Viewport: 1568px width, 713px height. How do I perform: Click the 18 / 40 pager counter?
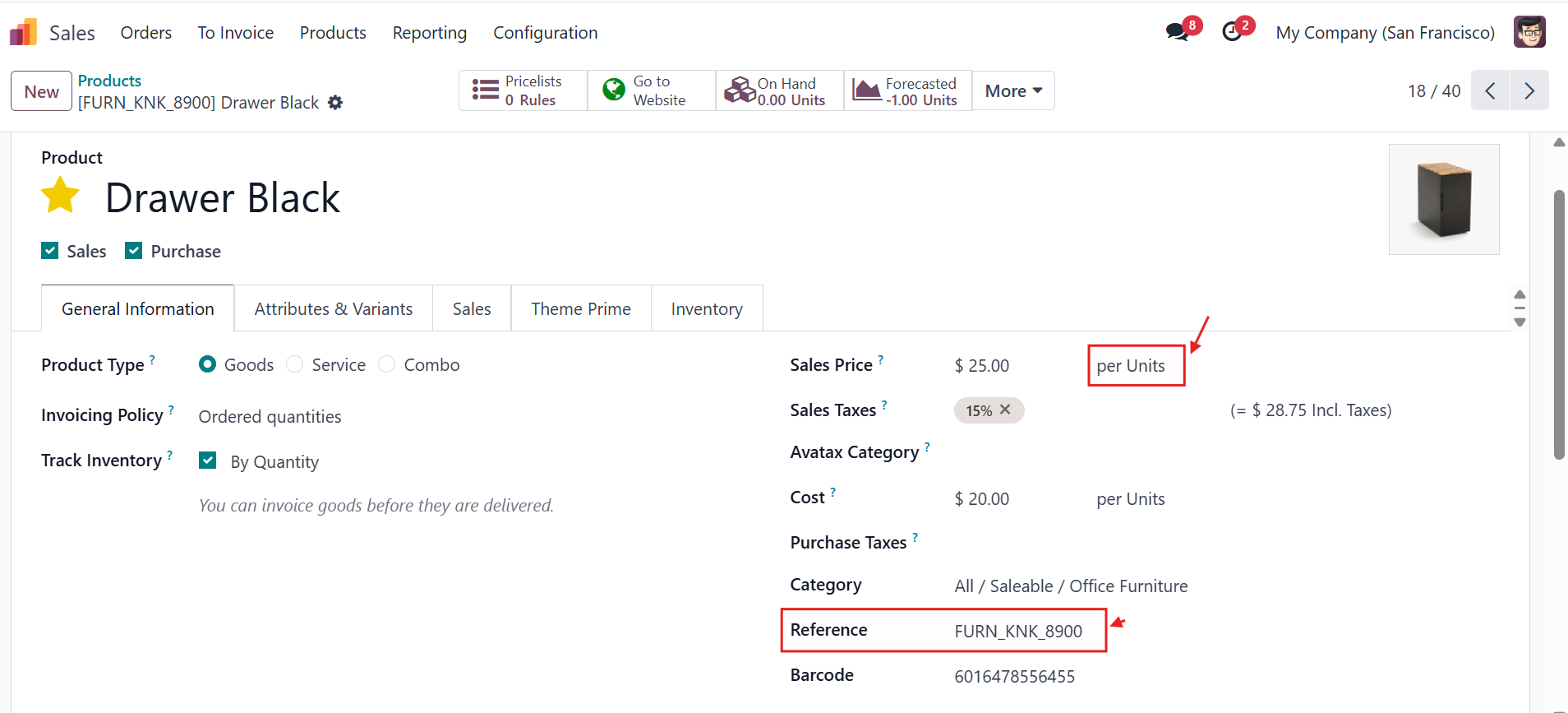click(1434, 91)
